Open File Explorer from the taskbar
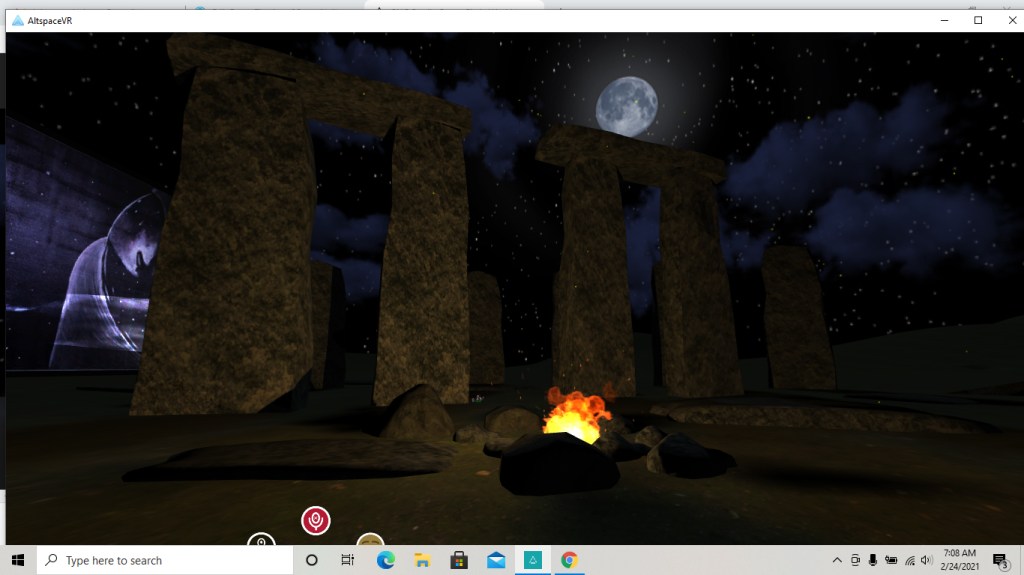 point(422,560)
